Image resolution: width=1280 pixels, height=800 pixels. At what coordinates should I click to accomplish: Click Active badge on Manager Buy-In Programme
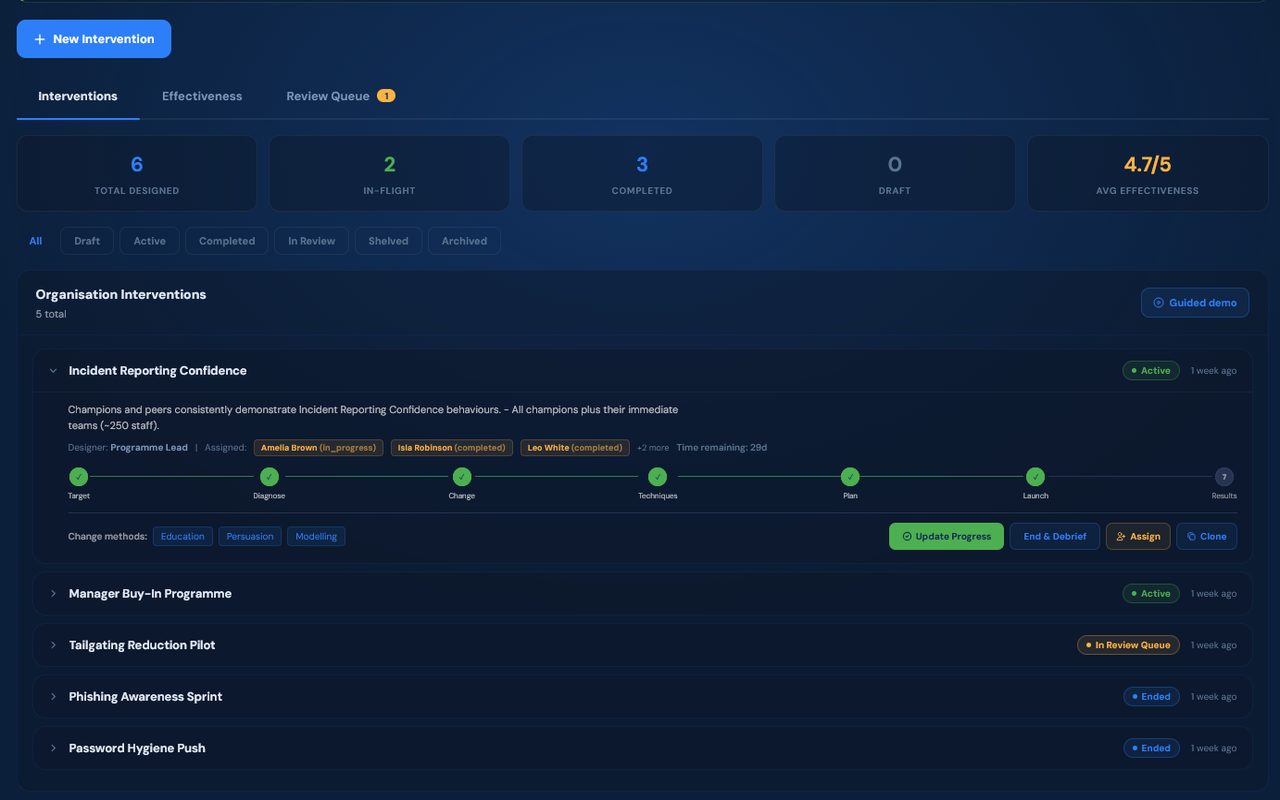tap(1151, 594)
